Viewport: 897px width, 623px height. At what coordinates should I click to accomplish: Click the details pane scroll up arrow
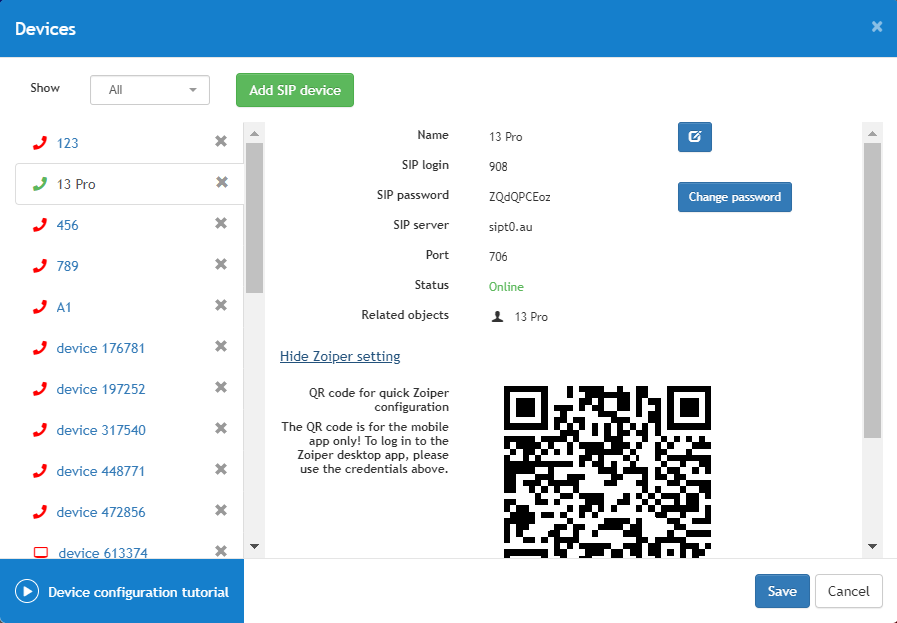click(x=872, y=133)
